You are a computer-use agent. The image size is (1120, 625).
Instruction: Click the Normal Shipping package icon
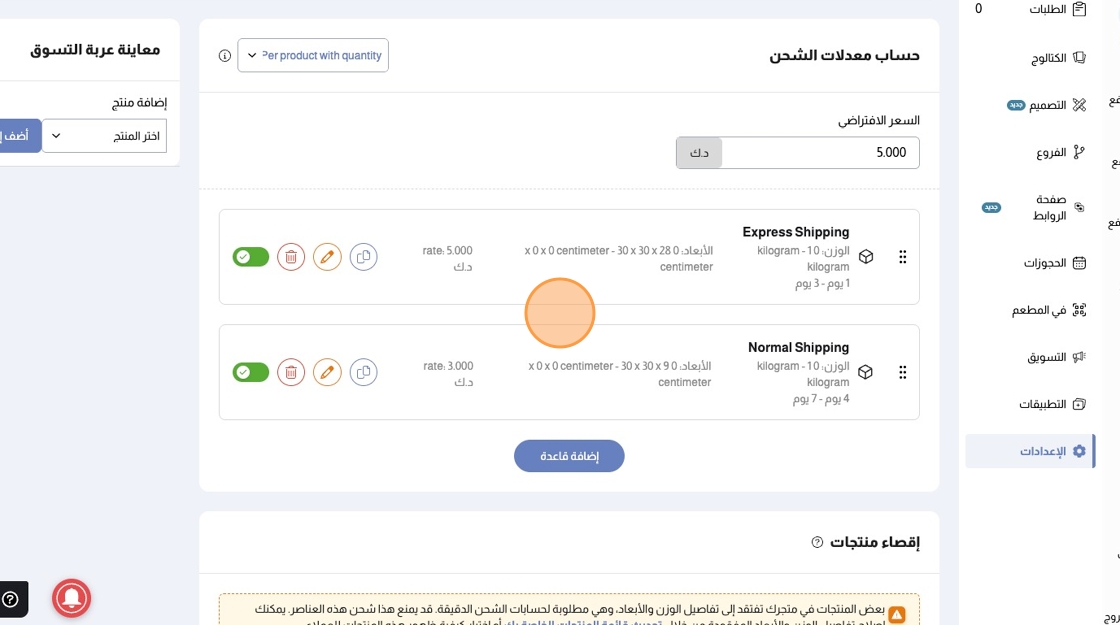tap(866, 372)
